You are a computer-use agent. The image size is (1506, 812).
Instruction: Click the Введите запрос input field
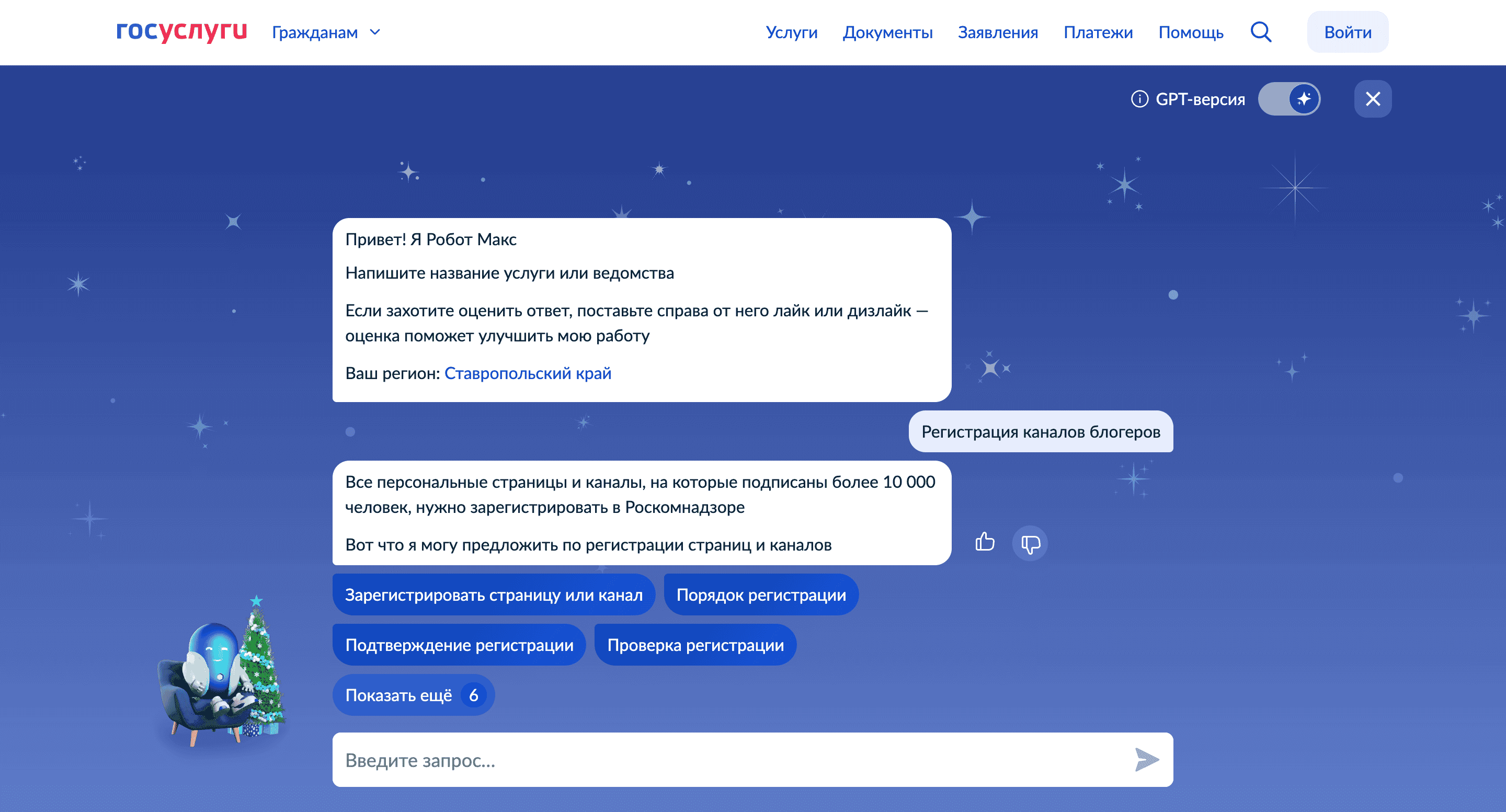tap(643, 760)
